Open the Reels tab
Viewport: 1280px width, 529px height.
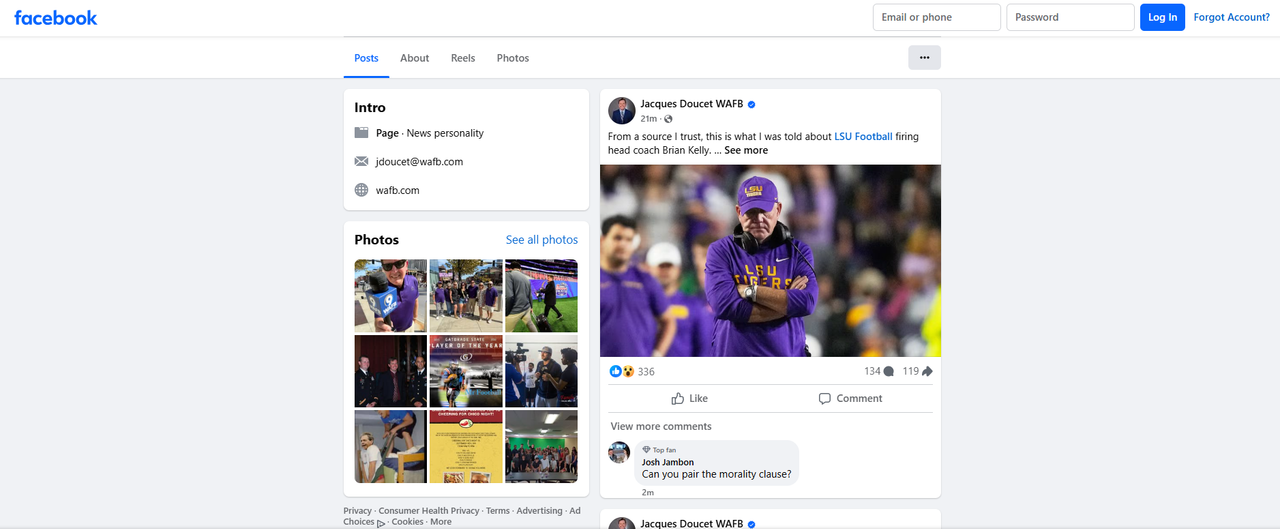[463, 58]
